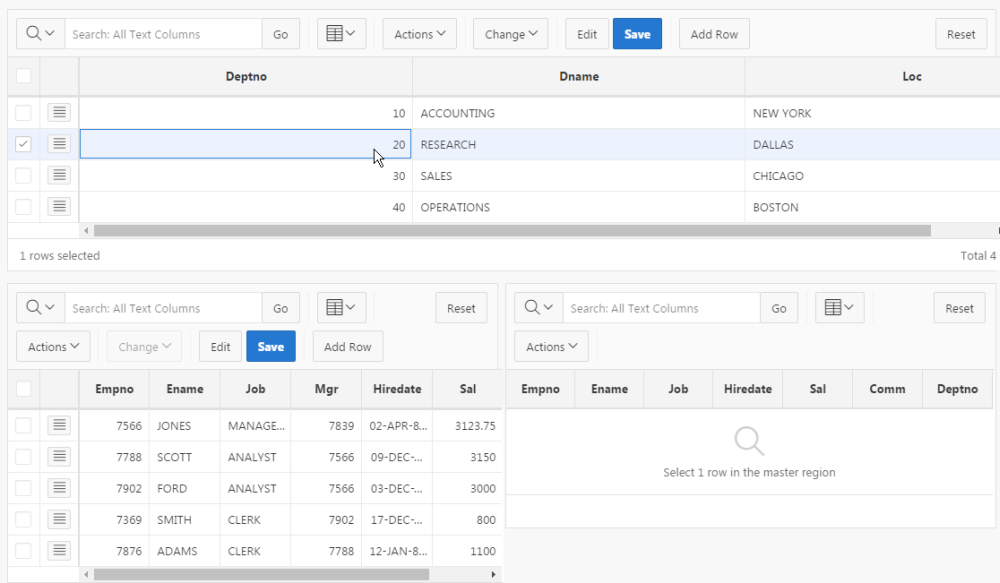Click Go button in departments grid
1000x583 pixels.
[281, 34]
